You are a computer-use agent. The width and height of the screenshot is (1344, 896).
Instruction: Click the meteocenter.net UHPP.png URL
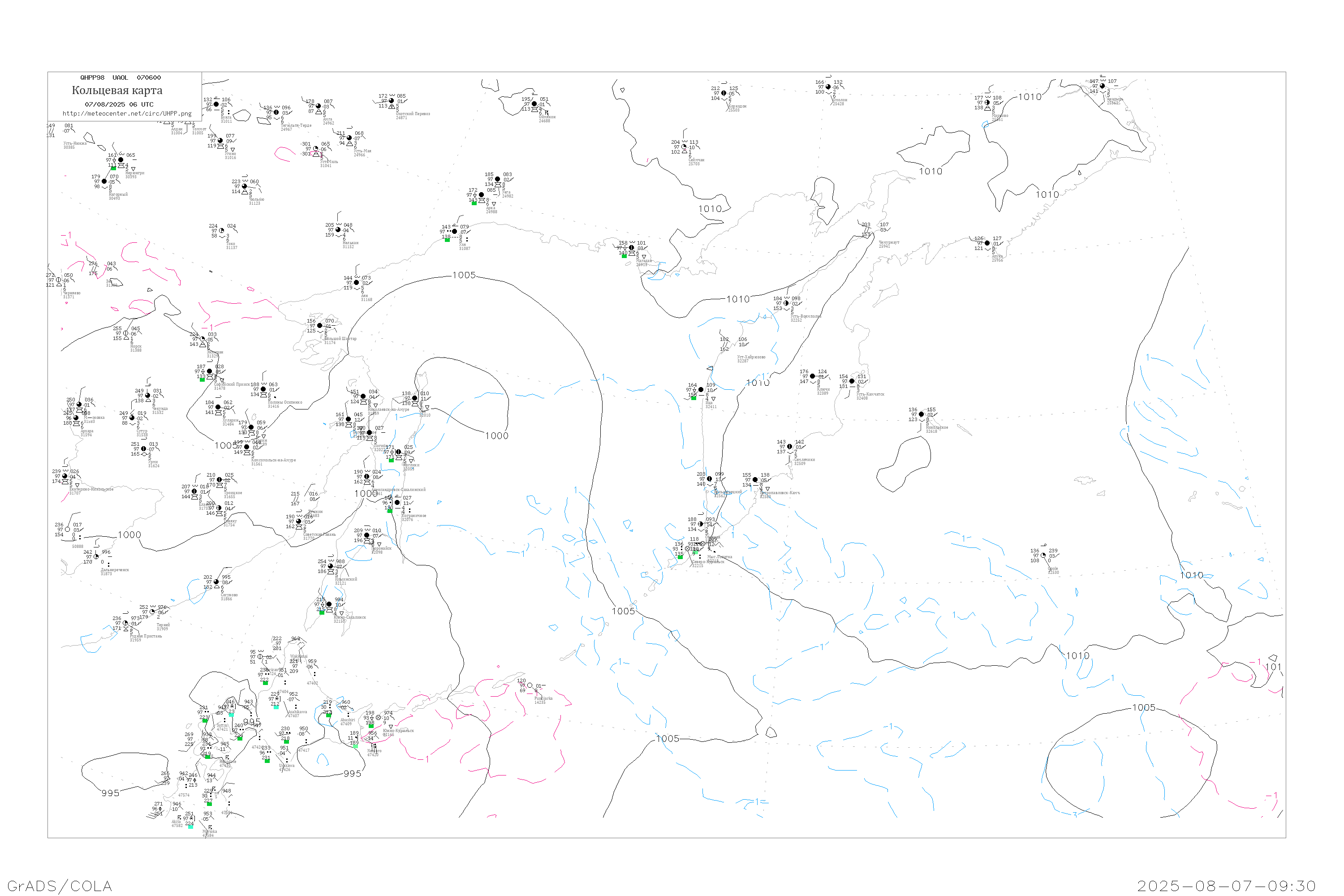coord(127,114)
